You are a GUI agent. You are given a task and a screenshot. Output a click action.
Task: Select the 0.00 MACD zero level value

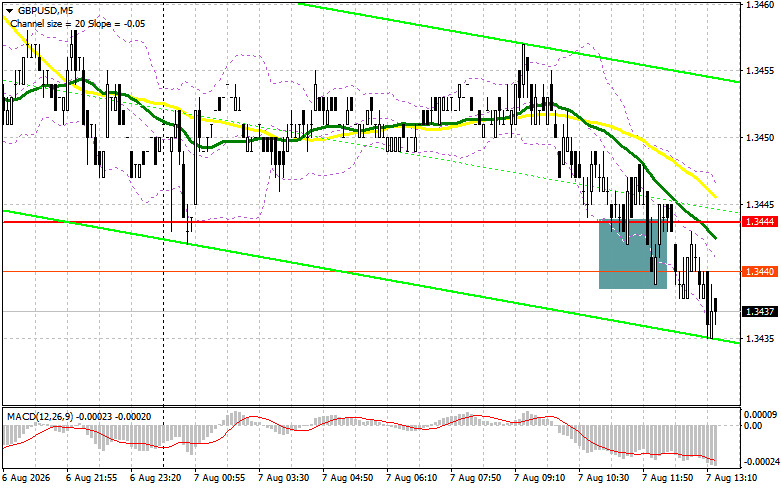click(753, 426)
